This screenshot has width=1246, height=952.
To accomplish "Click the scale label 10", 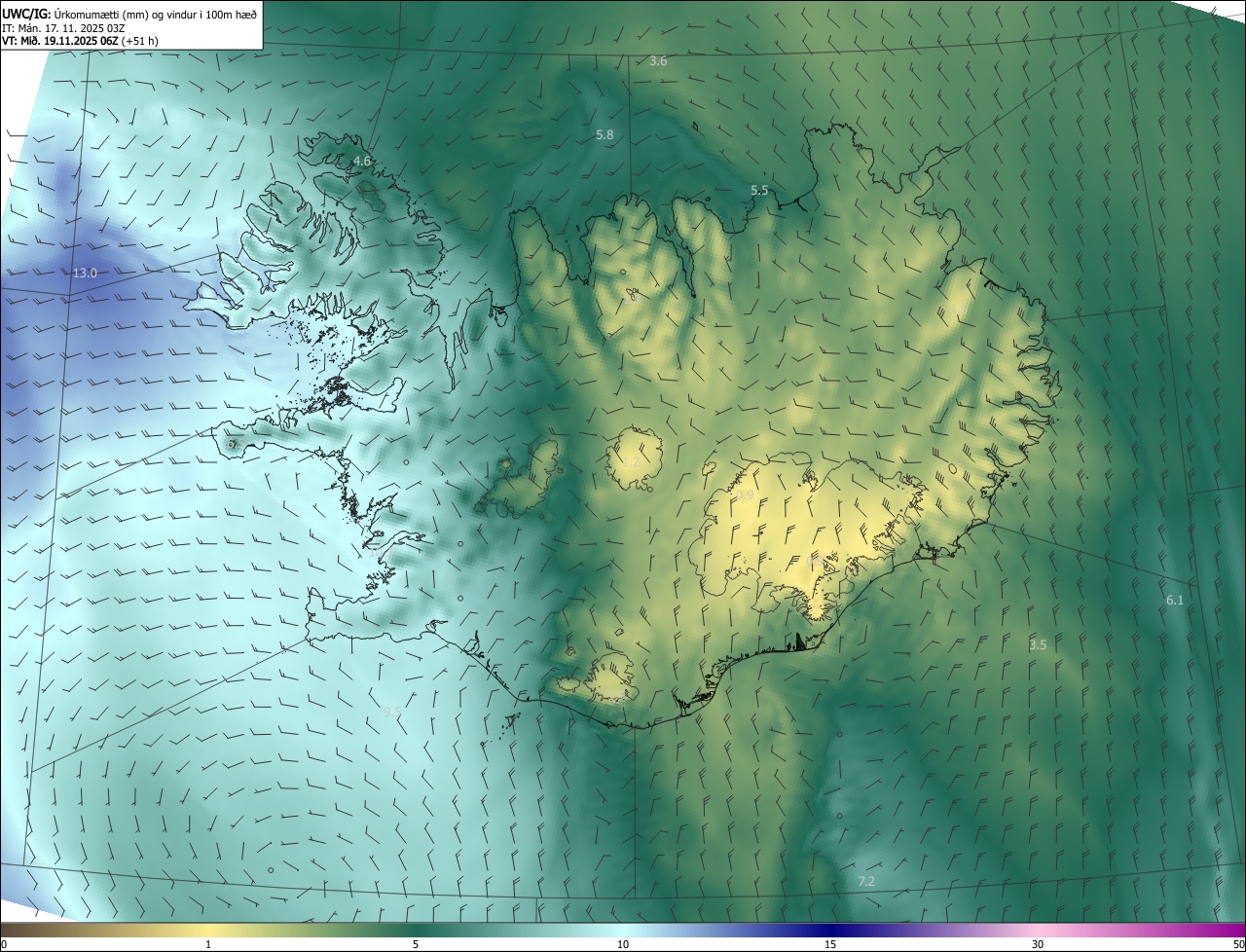I will click(x=623, y=945).
